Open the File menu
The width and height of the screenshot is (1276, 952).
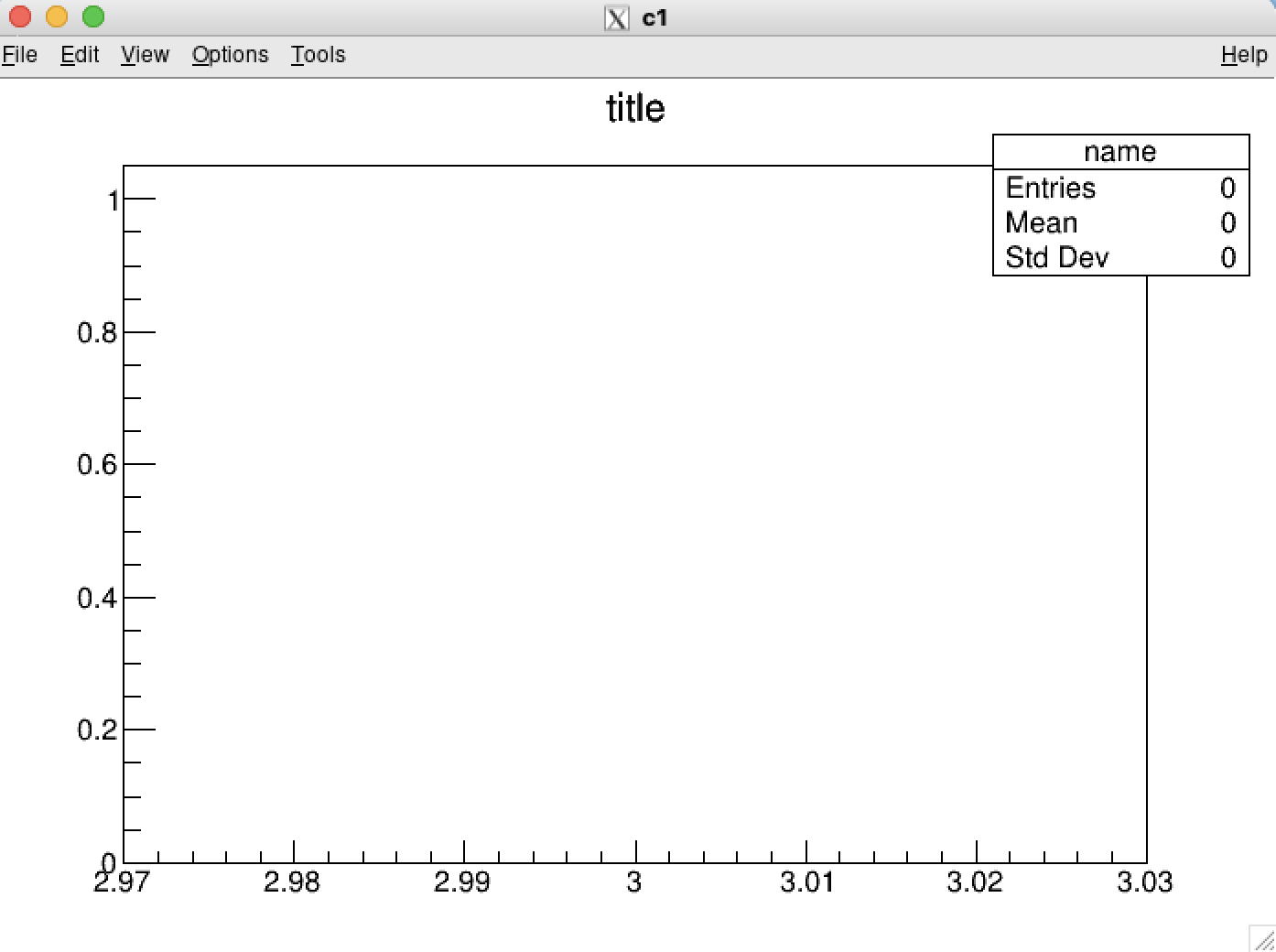coord(19,55)
